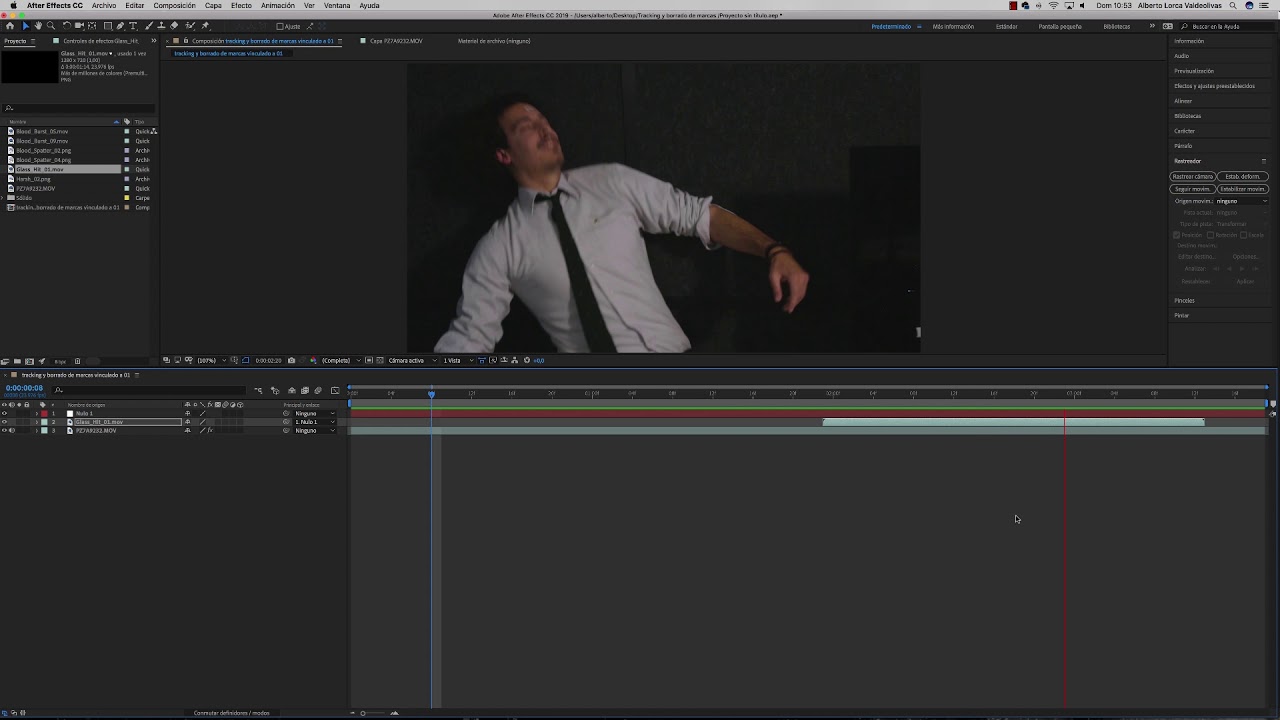This screenshot has width=1280, height=720.
Task: Take a snapshot with camera icon
Action: (x=291, y=360)
